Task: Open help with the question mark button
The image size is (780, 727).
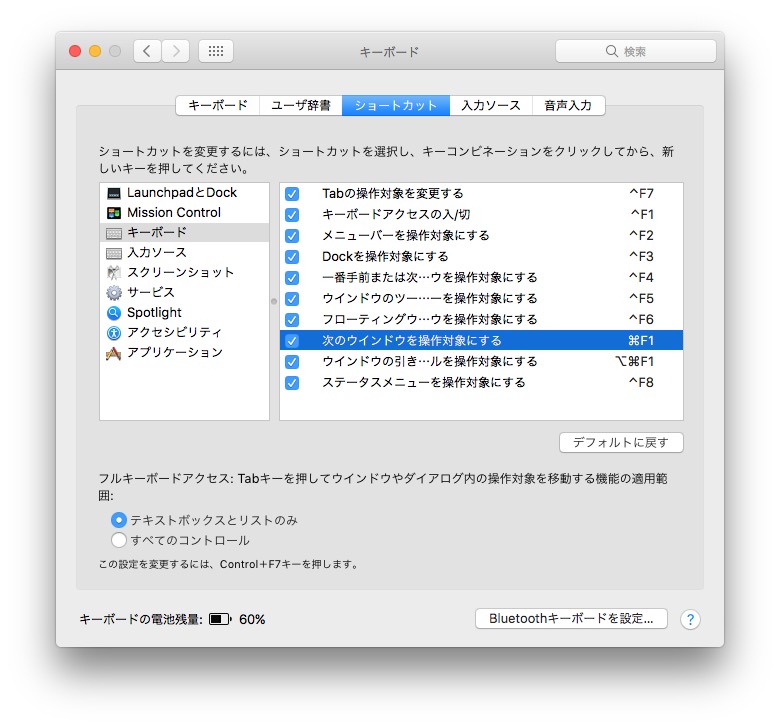Action: 690,620
